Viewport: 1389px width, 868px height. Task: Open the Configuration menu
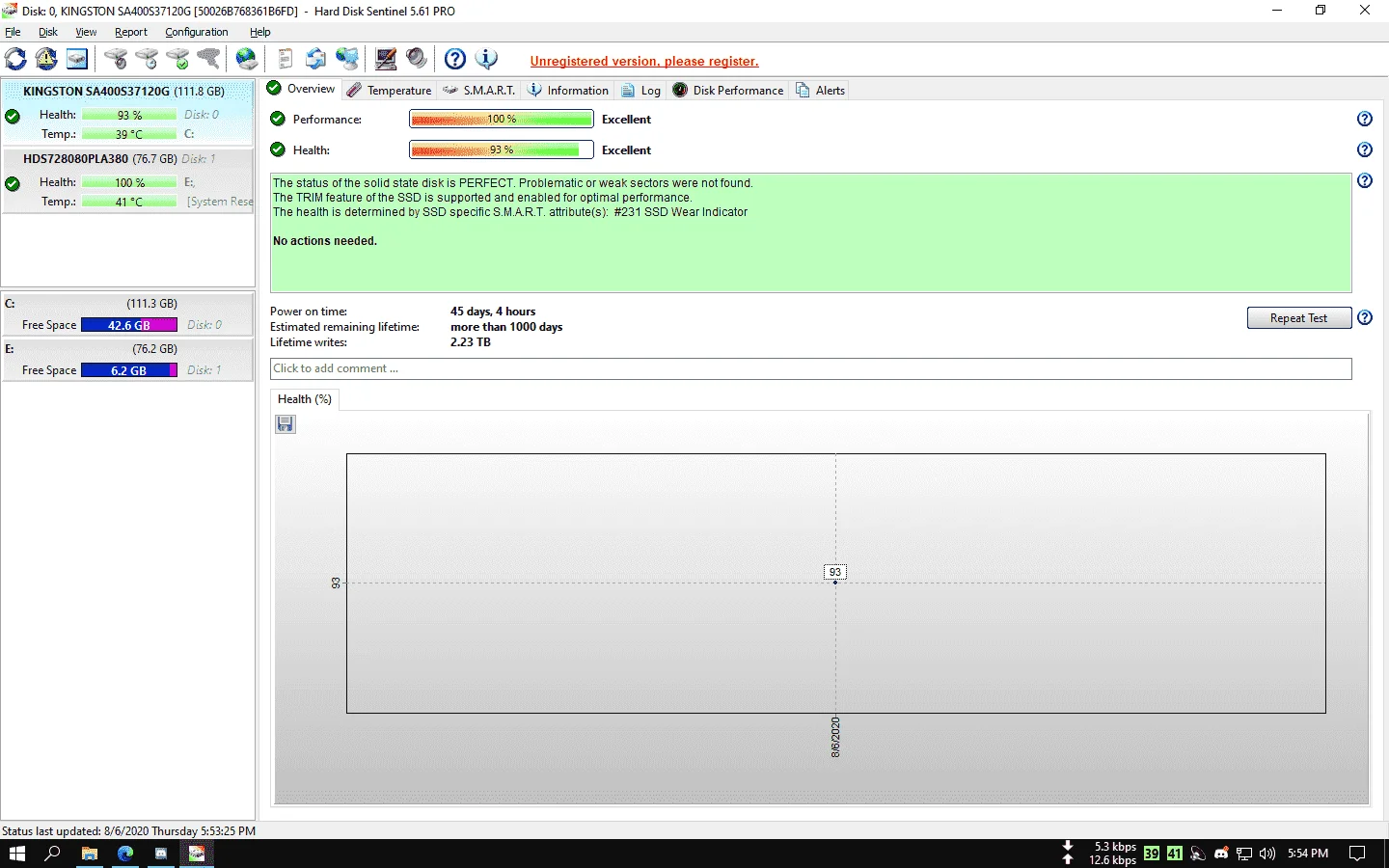click(197, 32)
